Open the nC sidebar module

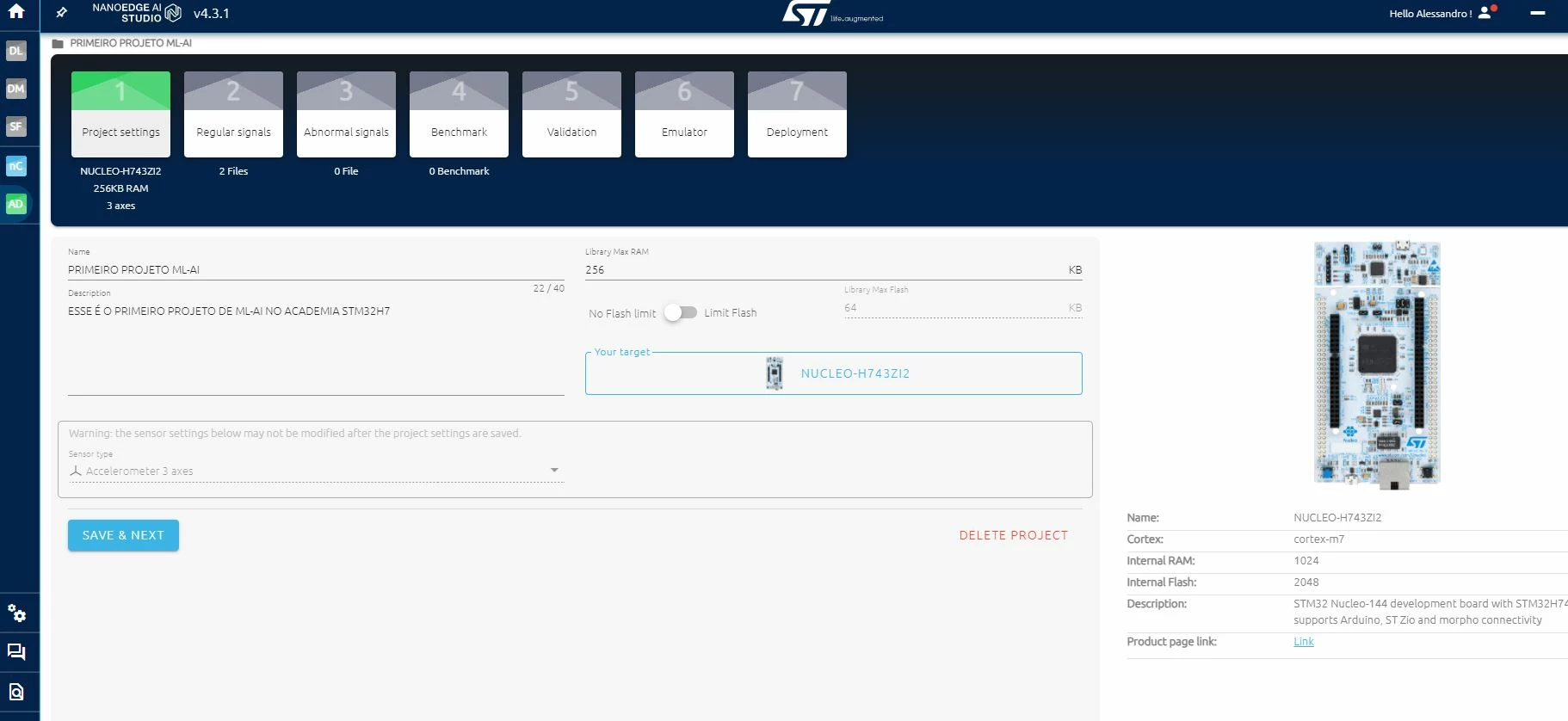16,166
